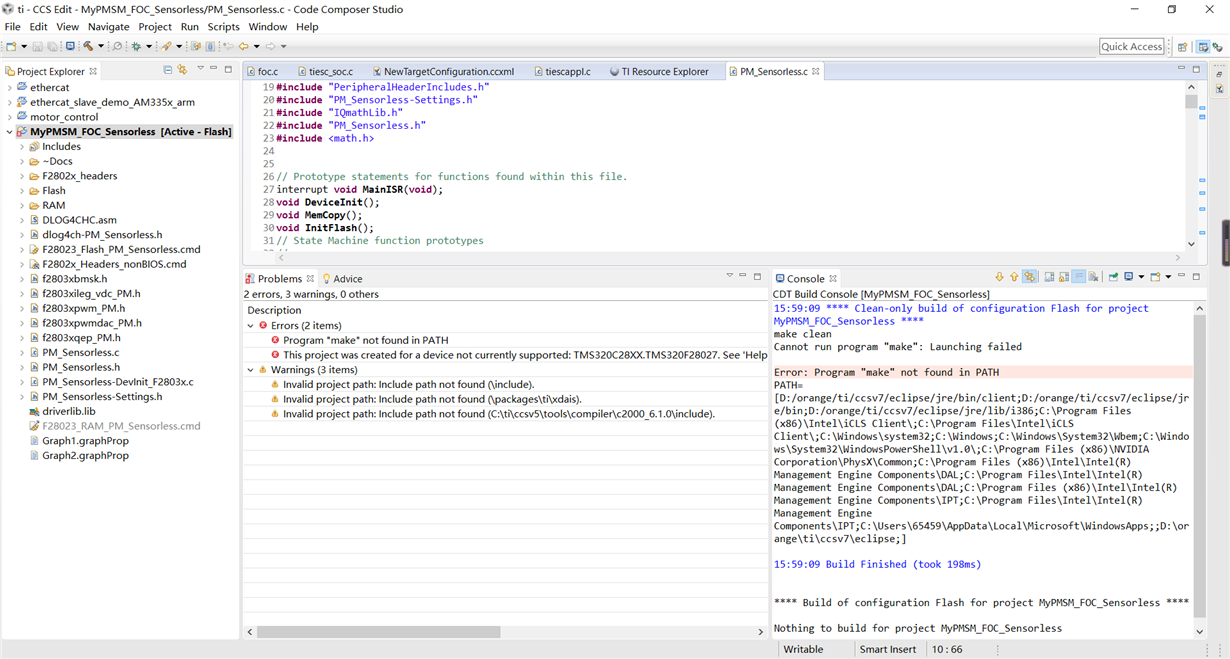The width and height of the screenshot is (1230, 659).
Task: Open the Advice tab
Action: (347, 279)
